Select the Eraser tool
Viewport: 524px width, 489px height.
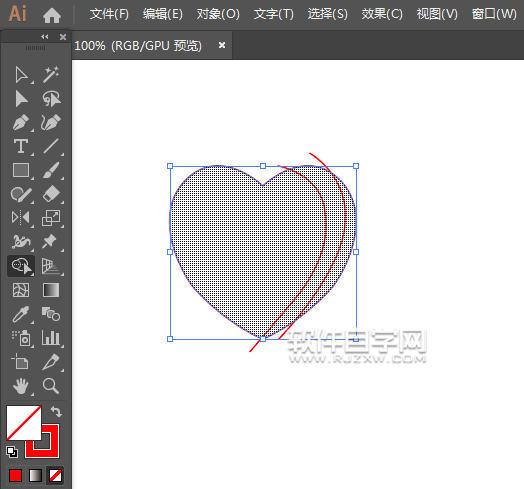(51, 194)
